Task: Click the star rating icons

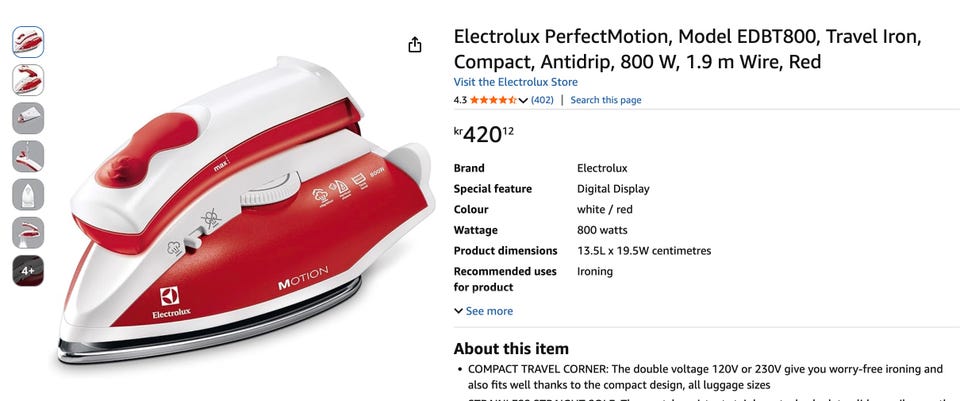Action: pyautogui.click(x=492, y=100)
